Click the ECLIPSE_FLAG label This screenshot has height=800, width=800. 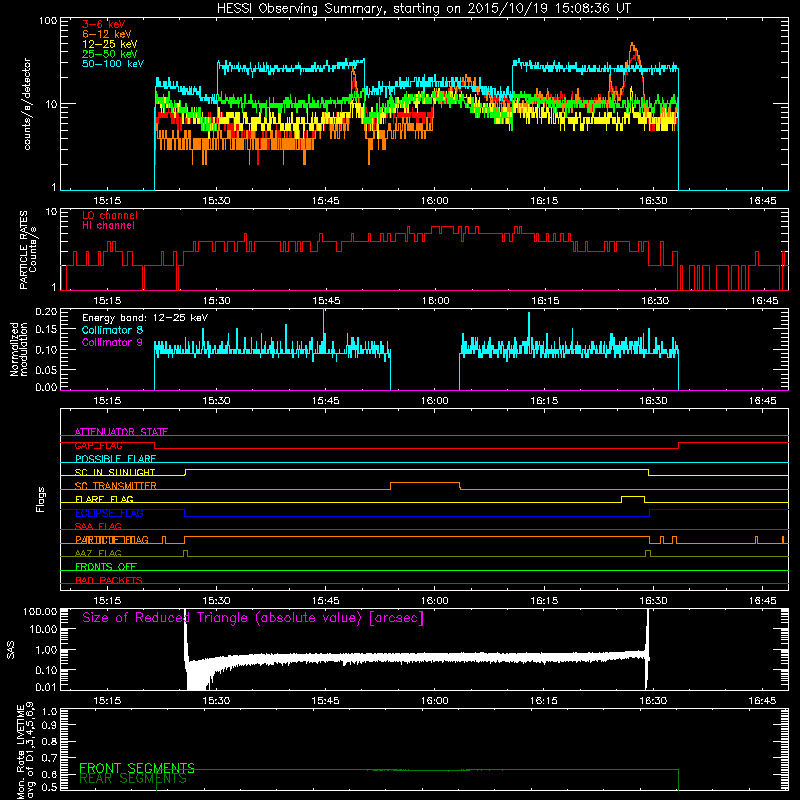(109, 513)
